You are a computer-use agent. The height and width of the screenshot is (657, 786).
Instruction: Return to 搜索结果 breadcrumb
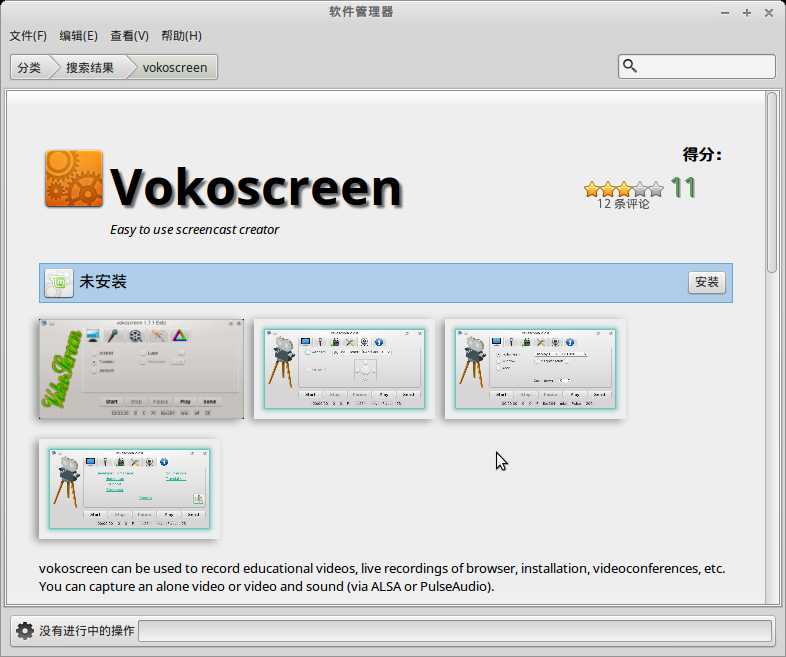point(90,67)
